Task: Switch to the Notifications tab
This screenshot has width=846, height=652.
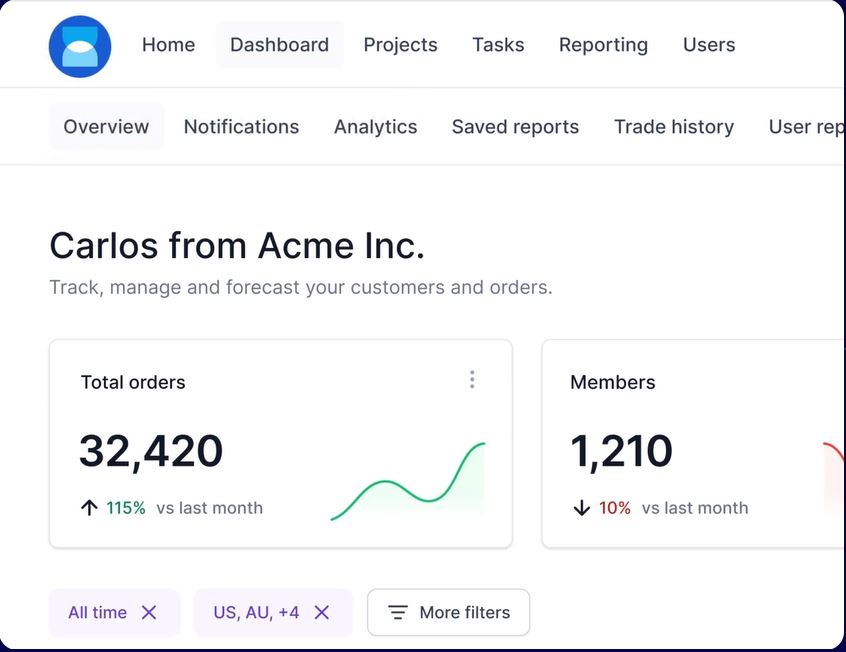Action: [x=241, y=127]
